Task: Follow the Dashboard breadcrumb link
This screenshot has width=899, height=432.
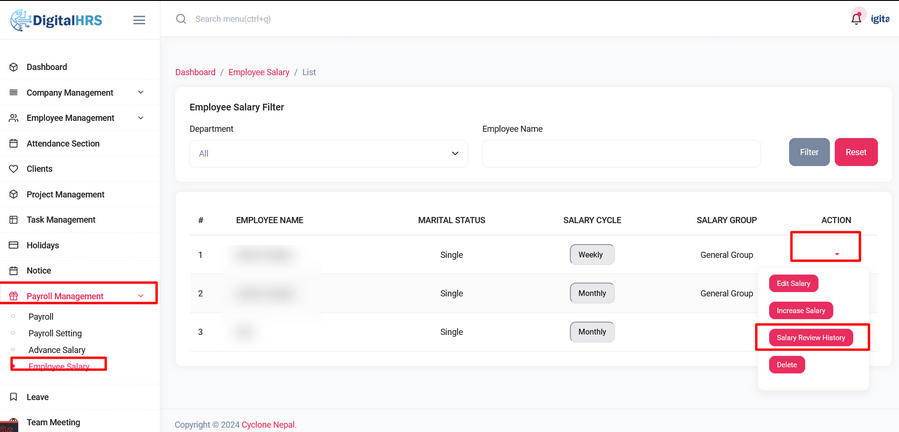Action: click(195, 72)
